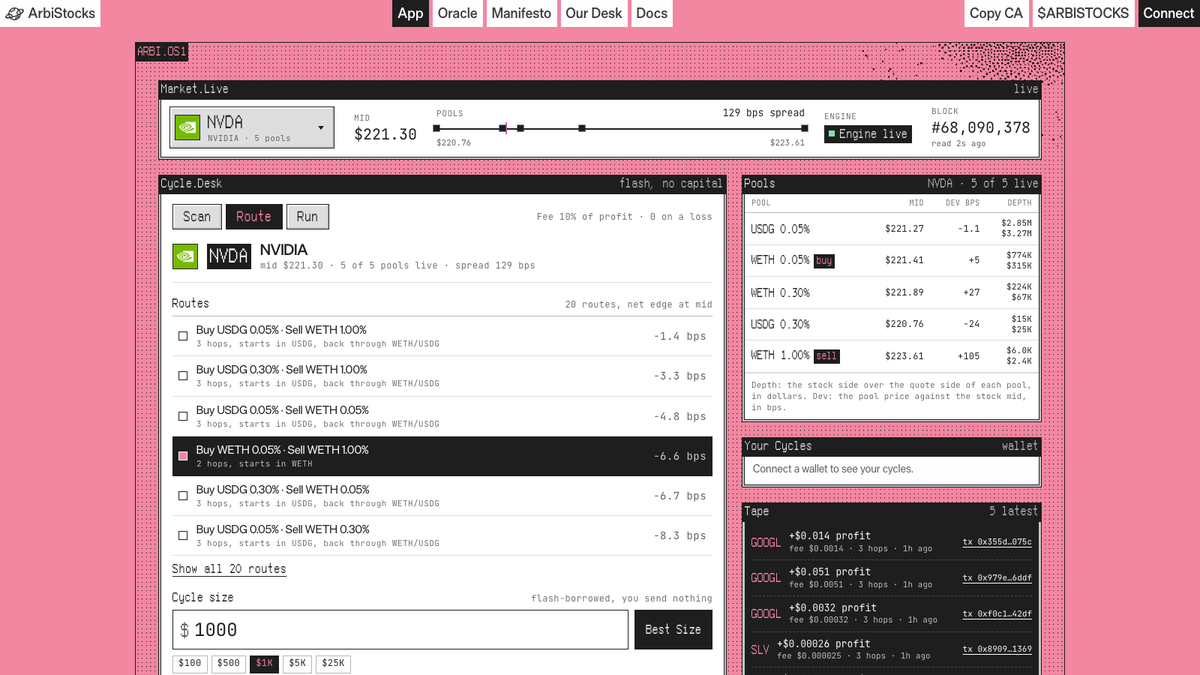Click the NVIDIA logo in ticker selector
Viewport: 1200px width, 675px height.
pos(186,128)
